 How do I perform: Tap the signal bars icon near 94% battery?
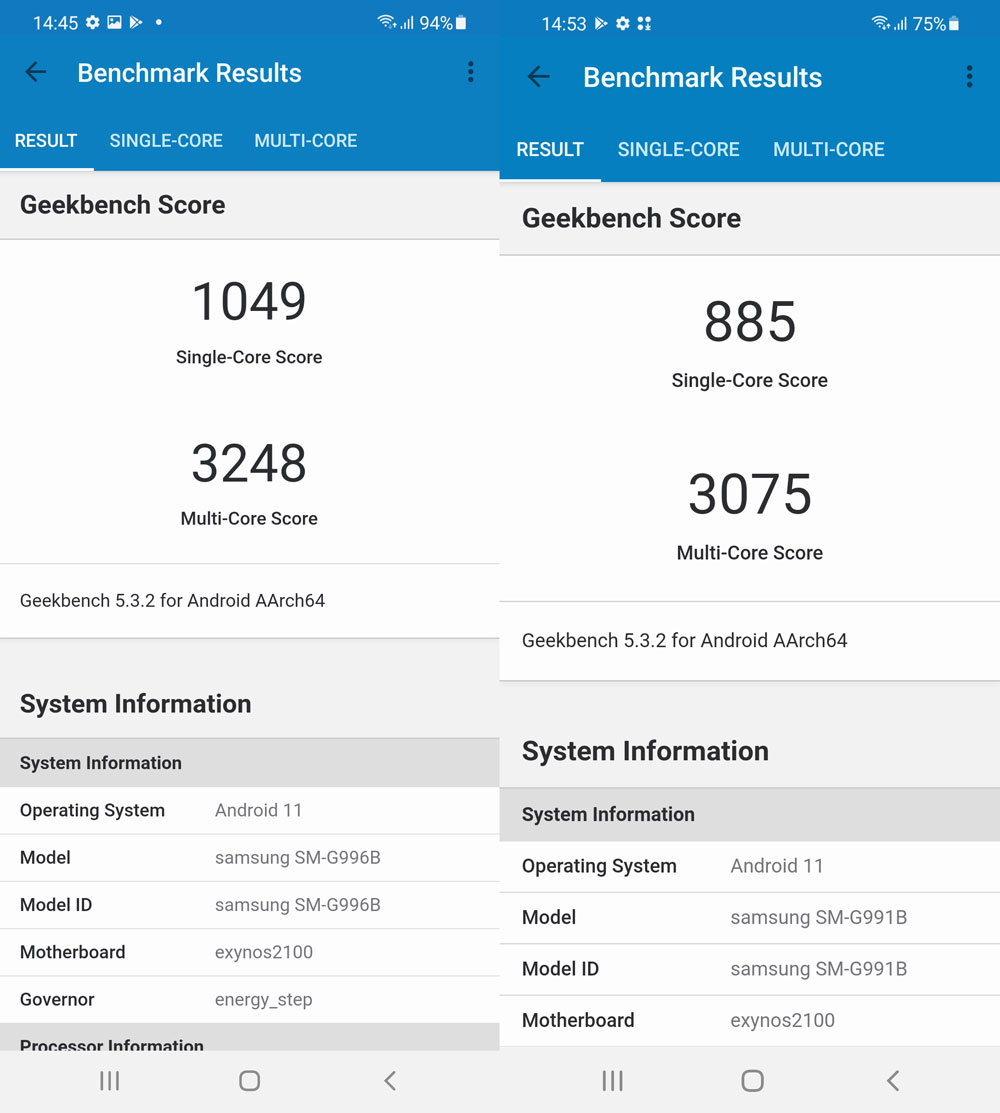tap(407, 23)
